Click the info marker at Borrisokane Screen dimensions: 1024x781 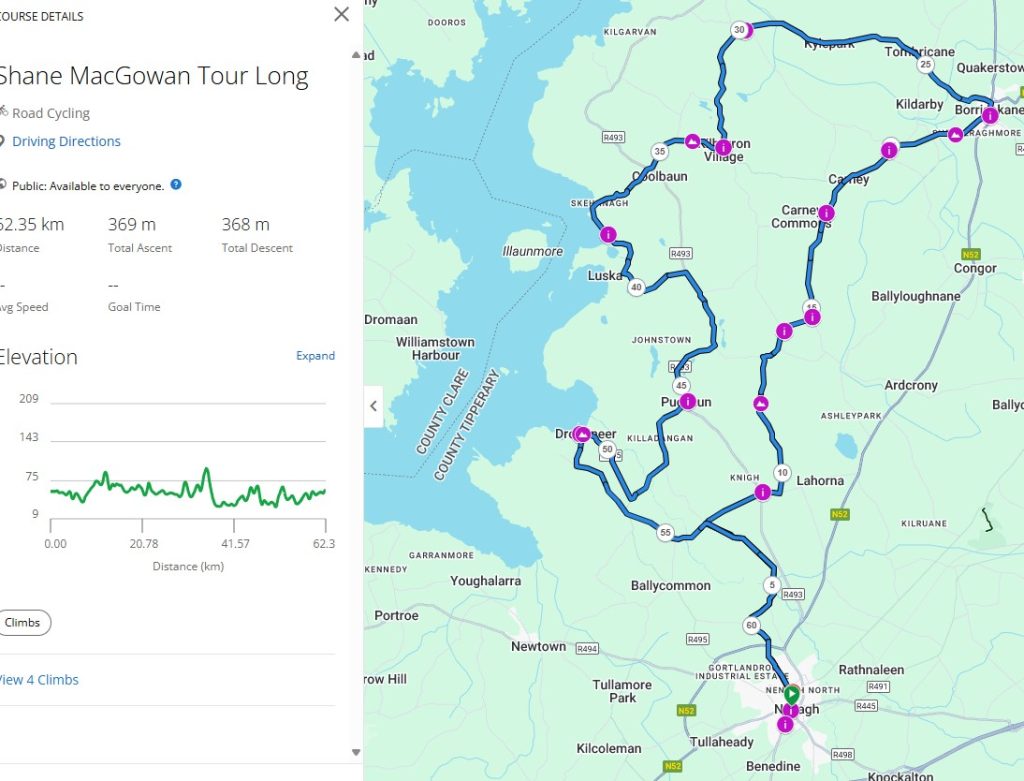(990, 115)
